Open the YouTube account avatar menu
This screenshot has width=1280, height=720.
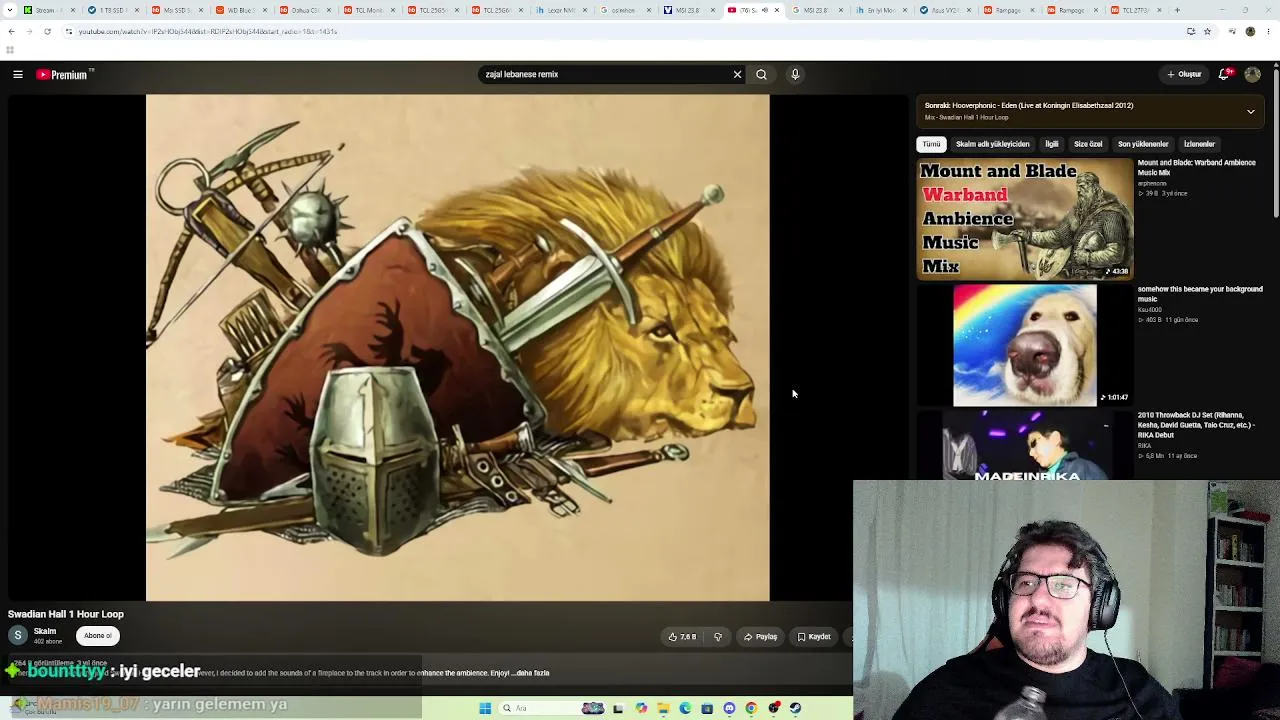click(x=1252, y=74)
